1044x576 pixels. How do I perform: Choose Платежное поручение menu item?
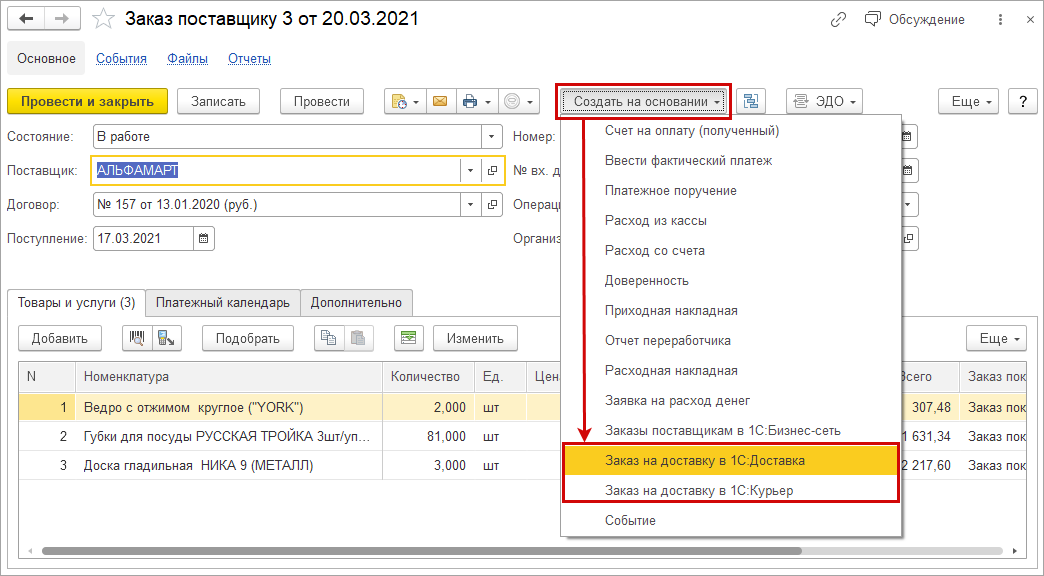click(x=731, y=191)
